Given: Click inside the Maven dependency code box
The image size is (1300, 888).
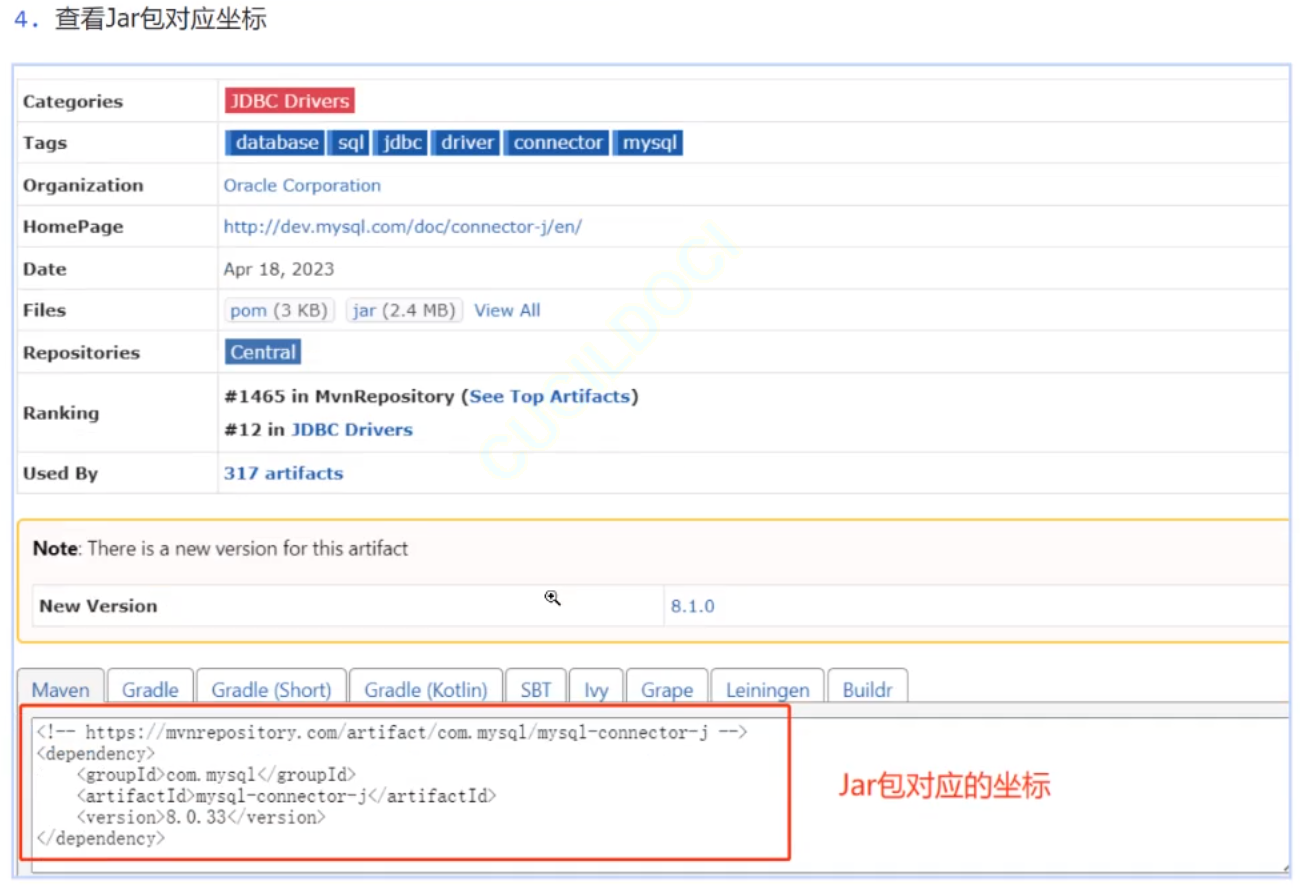Looking at the screenshot, I should click(x=660, y=794).
